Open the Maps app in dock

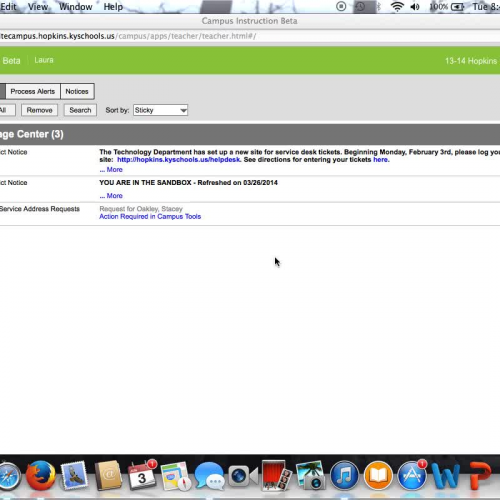176,476
